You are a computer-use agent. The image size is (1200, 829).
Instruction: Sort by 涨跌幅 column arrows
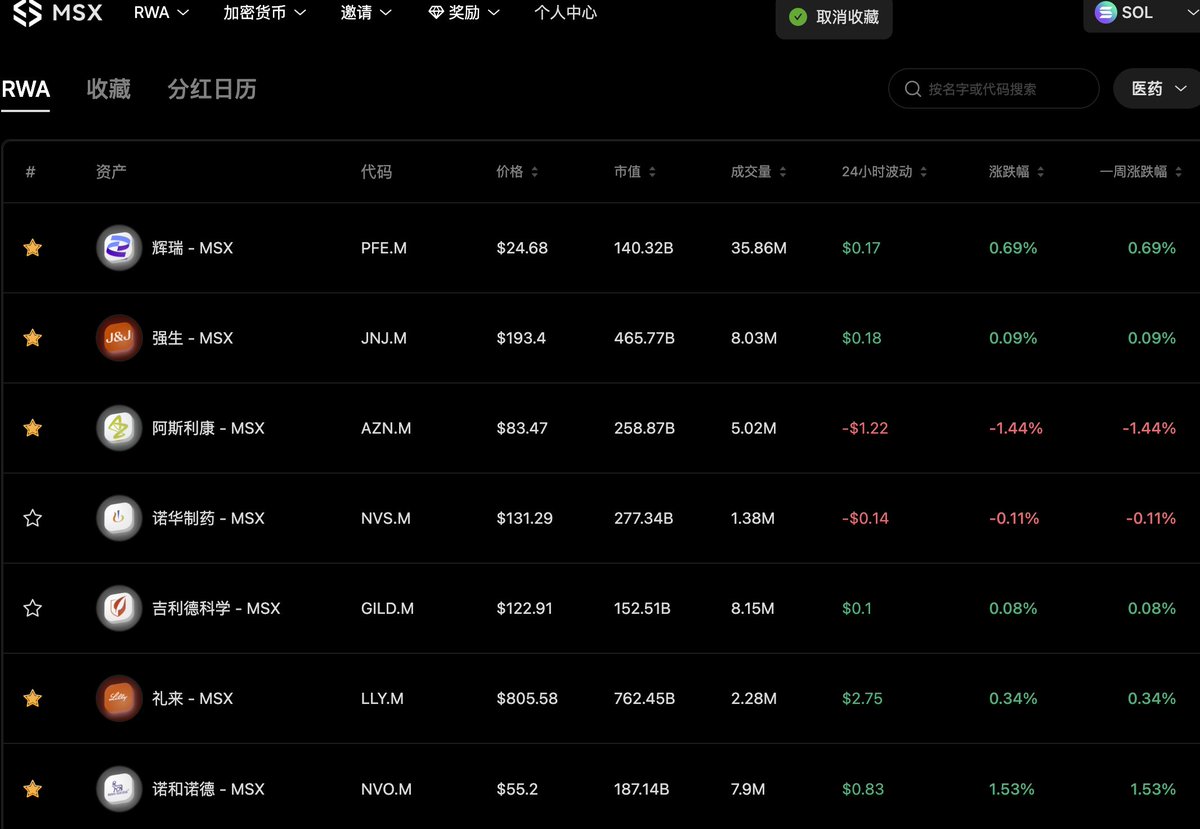pyautogui.click(x=1040, y=172)
